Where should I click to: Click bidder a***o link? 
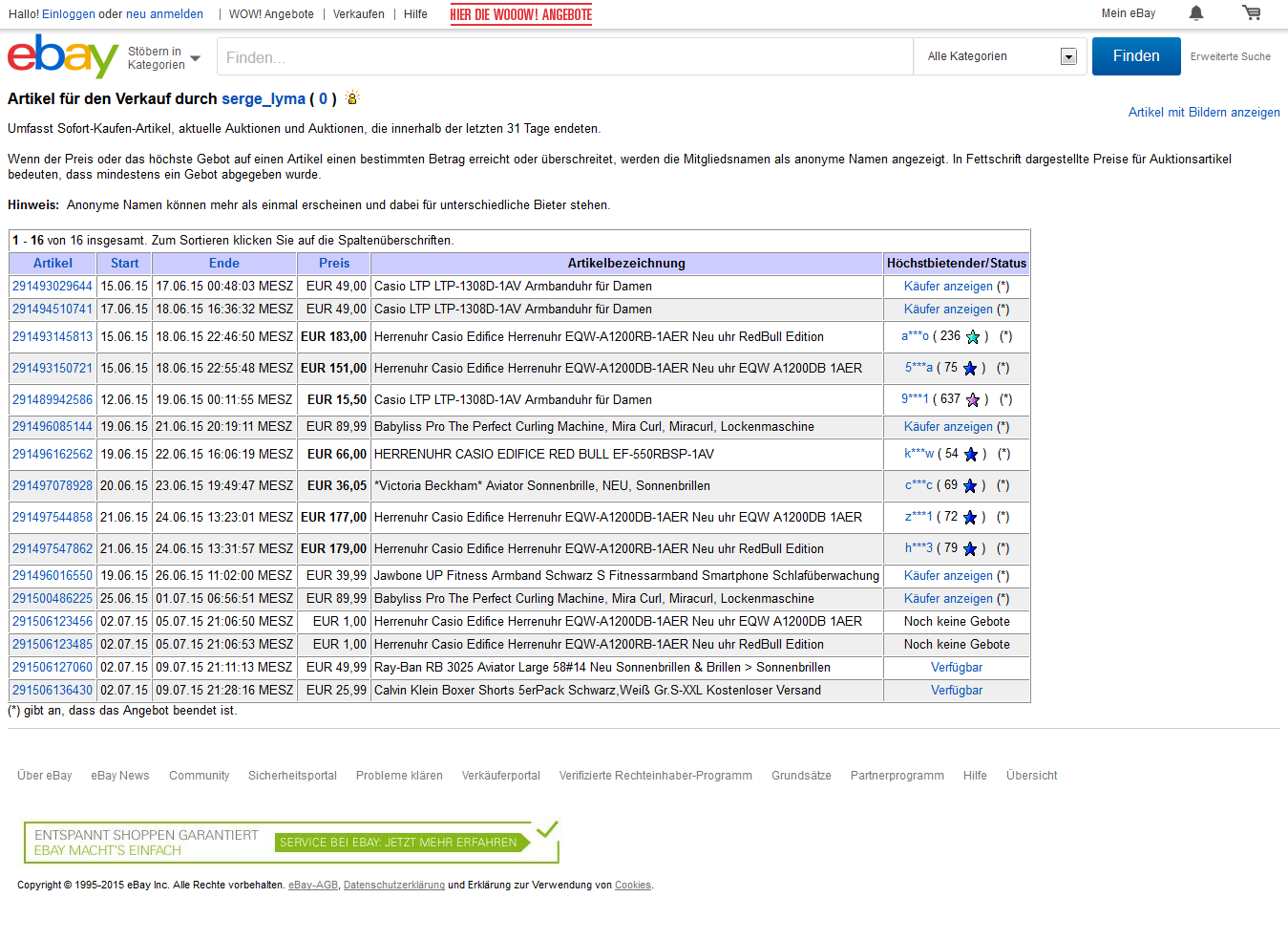point(915,336)
